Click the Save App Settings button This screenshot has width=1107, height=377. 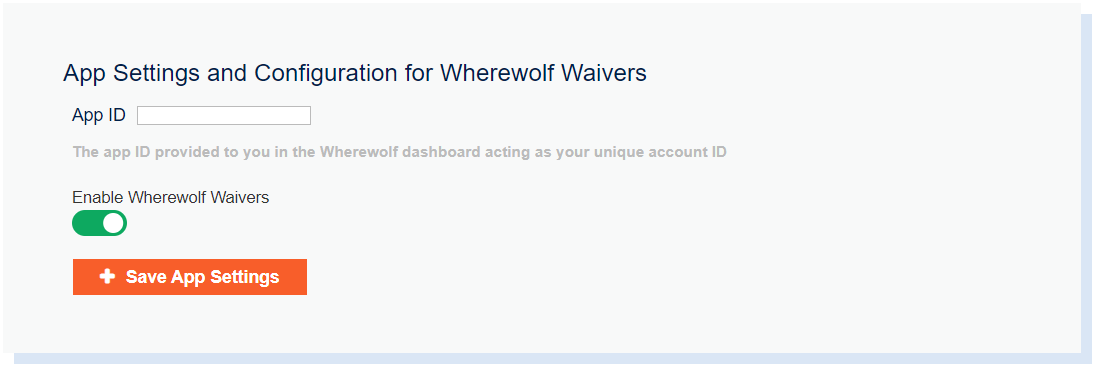190,277
